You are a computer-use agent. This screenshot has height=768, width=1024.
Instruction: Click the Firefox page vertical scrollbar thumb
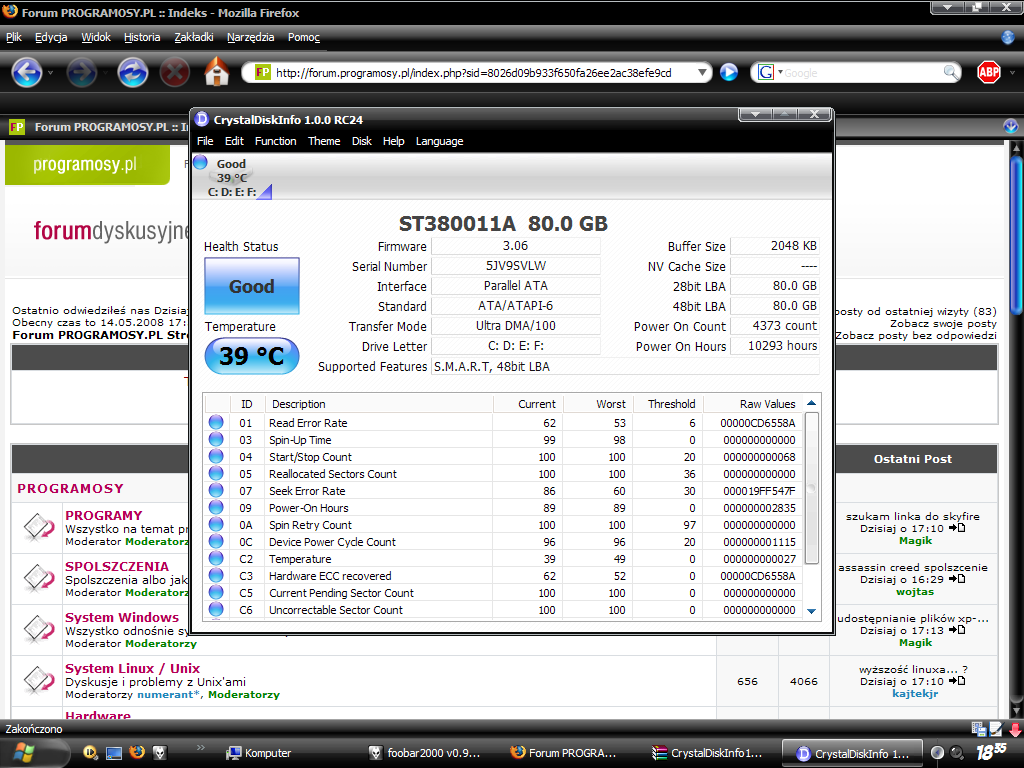(1016, 238)
